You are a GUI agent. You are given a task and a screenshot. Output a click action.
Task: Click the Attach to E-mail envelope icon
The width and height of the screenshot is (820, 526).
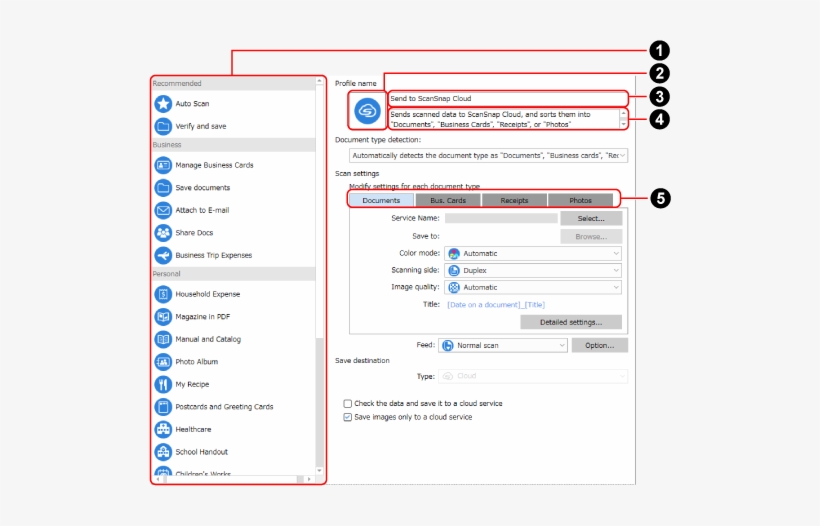[x=163, y=210]
